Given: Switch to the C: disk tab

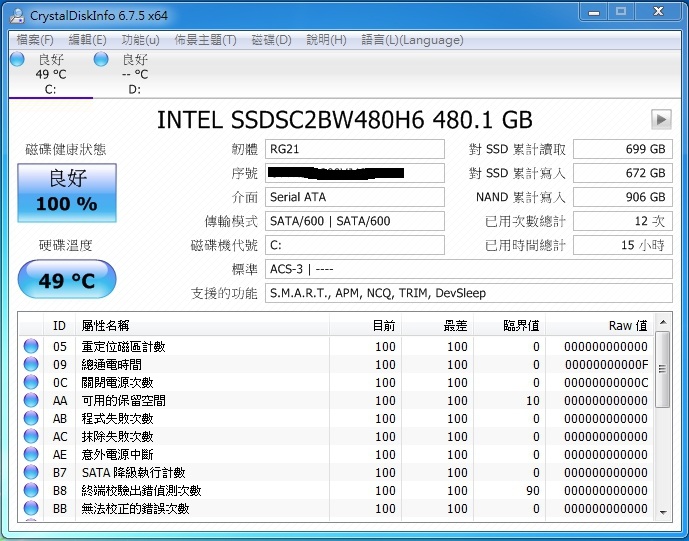Looking at the screenshot, I should pos(51,74).
